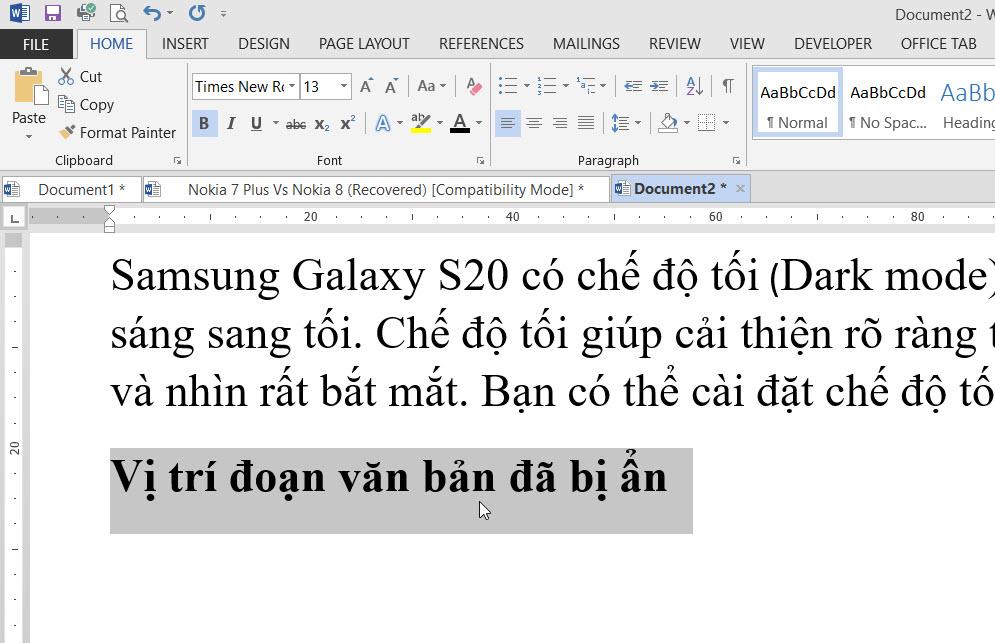
Task: Apply Superscript formatting
Action: click(x=346, y=122)
